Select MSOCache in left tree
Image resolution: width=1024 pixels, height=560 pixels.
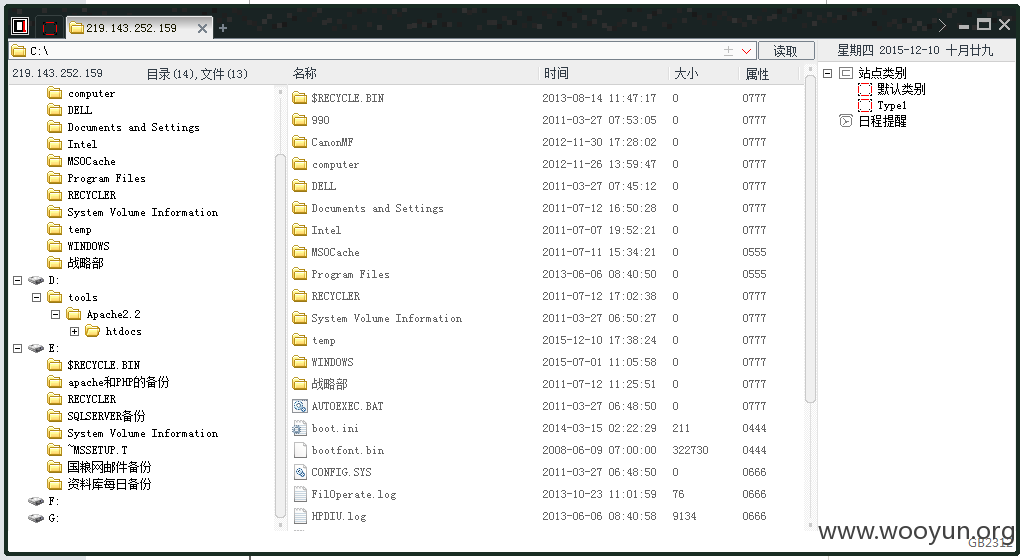click(x=91, y=161)
